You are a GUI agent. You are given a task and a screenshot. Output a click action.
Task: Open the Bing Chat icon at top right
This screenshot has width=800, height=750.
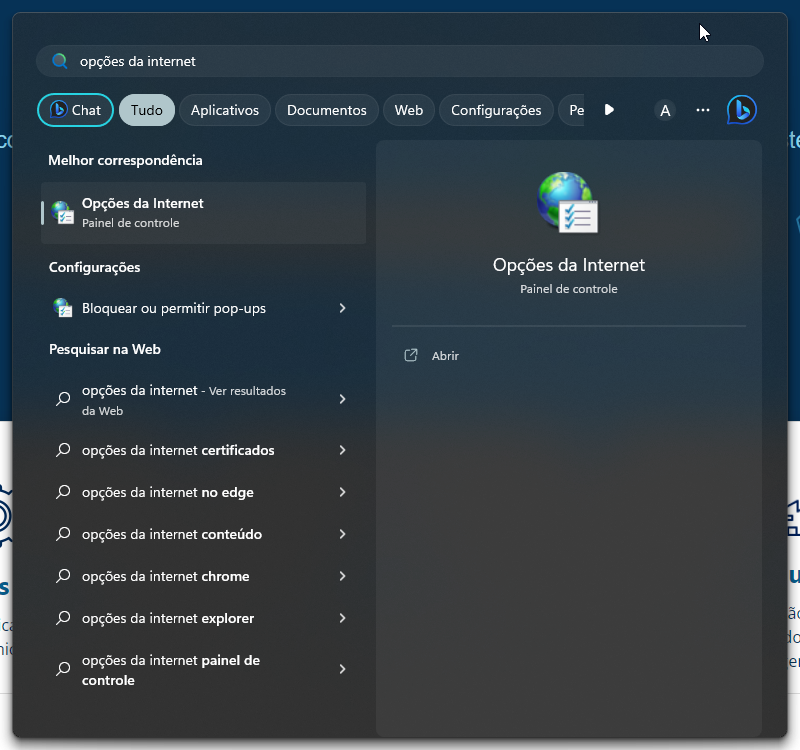[741, 110]
